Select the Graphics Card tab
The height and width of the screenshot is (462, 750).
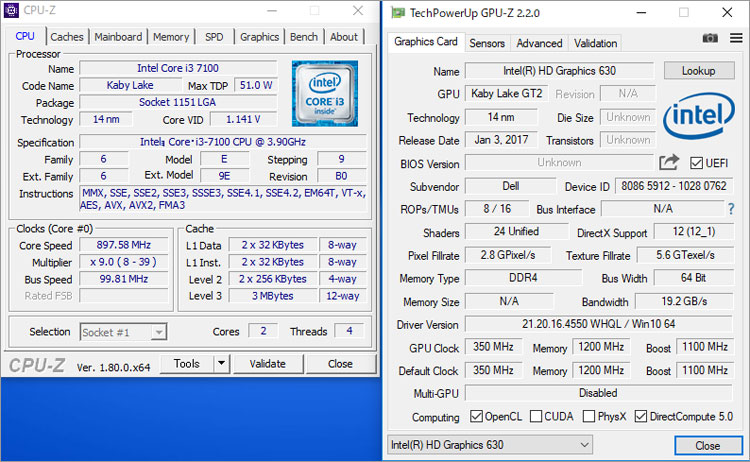point(426,42)
